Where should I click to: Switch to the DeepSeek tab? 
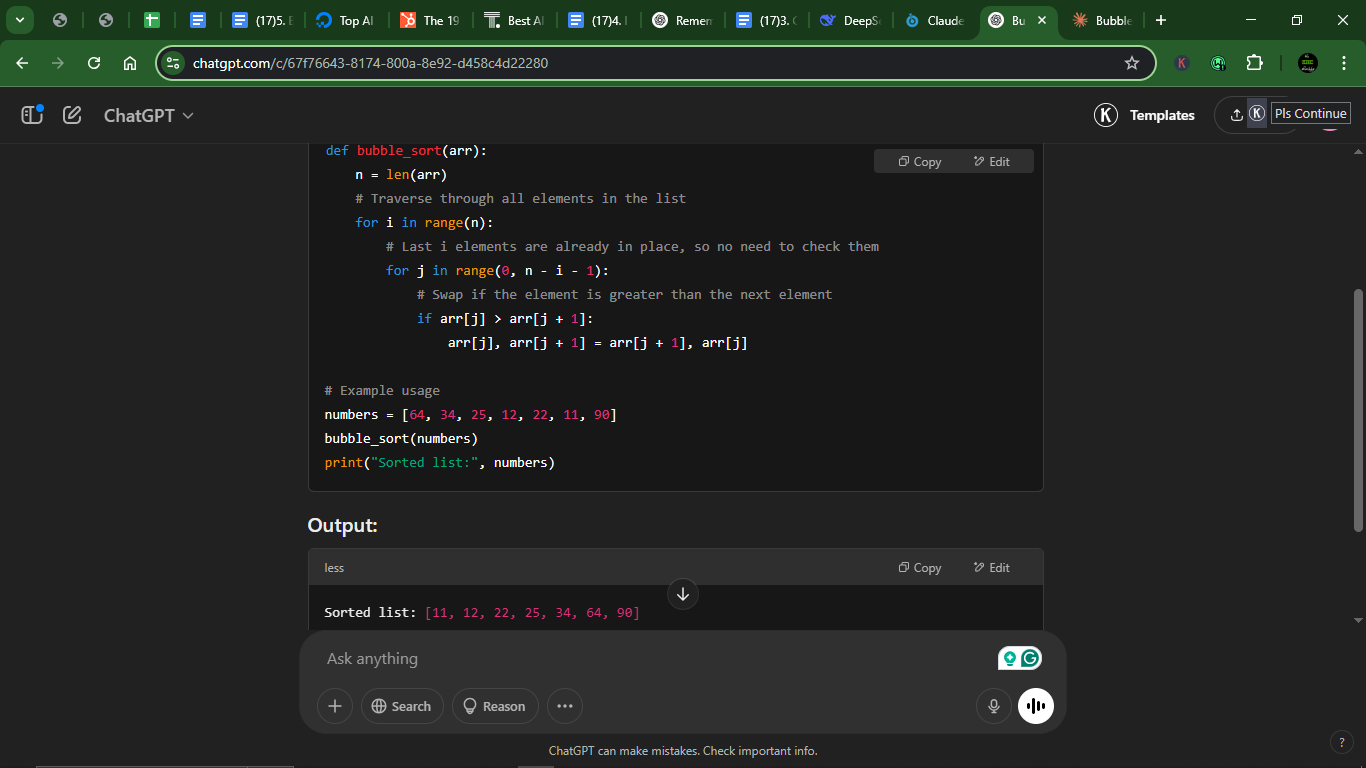852,20
